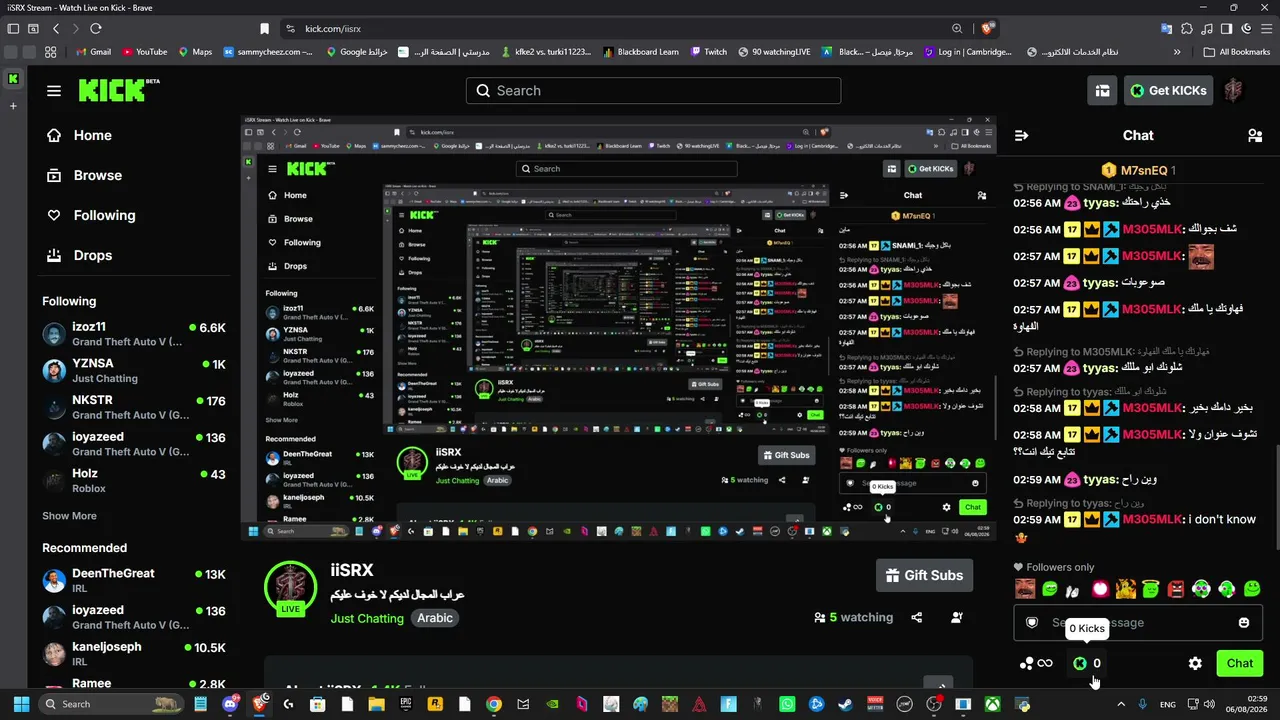The image size is (1280, 720).
Task: Share the iiSRX stream
Action: click(x=916, y=618)
